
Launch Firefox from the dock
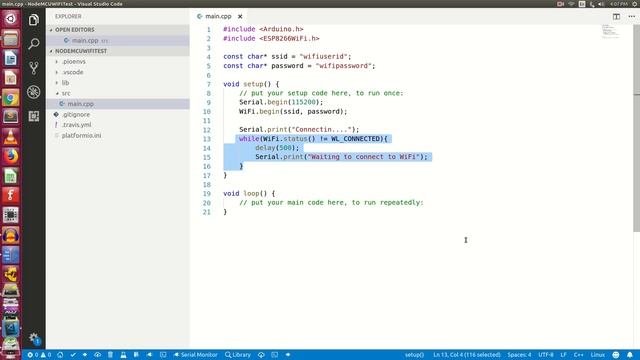pos(11,157)
